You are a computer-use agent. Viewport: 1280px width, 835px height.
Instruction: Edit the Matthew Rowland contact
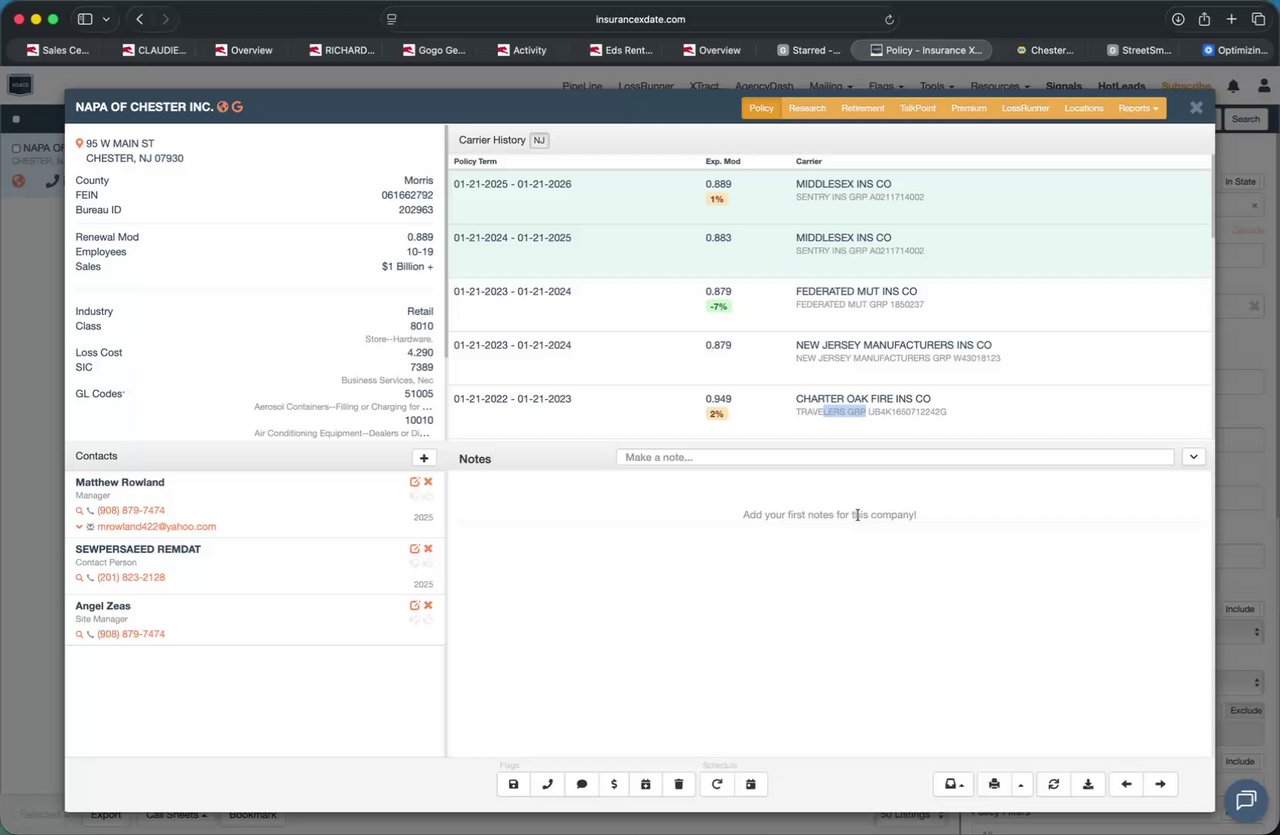414,482
